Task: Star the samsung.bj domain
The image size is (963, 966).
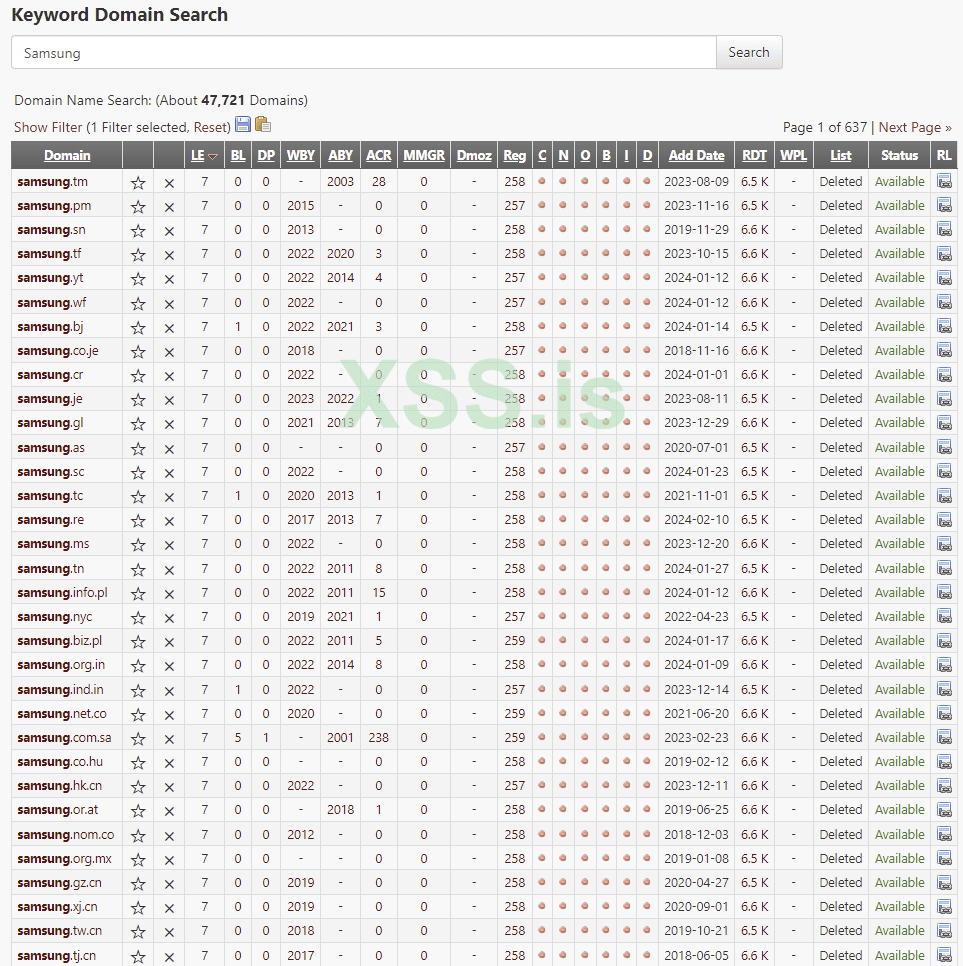Action: click(x=138, y=328)
